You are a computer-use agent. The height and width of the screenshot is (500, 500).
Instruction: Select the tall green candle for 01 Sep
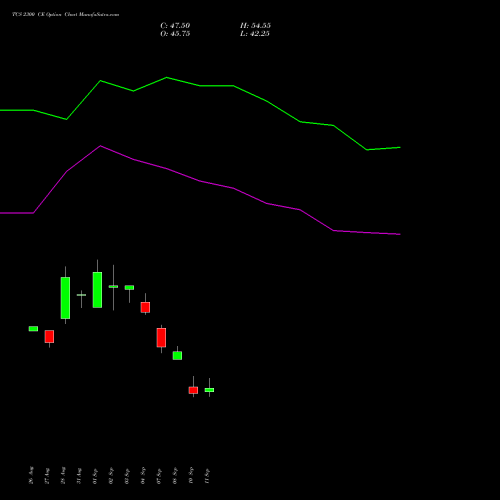pyautogui.click(x=97, y=290)
